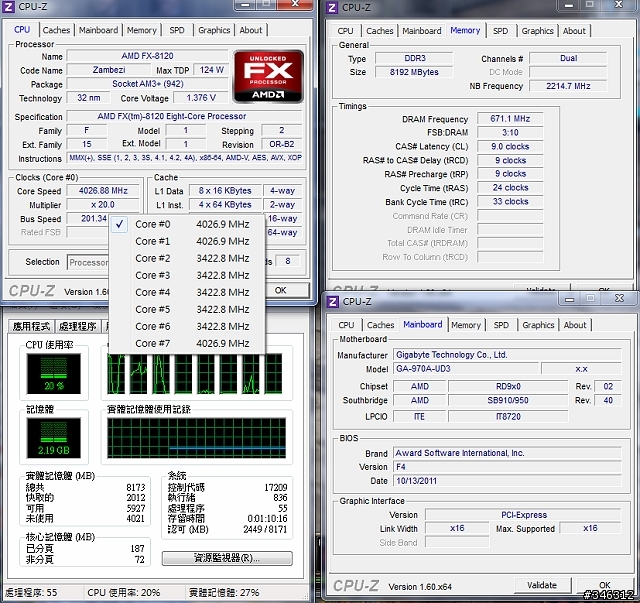
Task: Click the NB Frequency 2214.7 MHz value
Action: click(x=568, y=86)
